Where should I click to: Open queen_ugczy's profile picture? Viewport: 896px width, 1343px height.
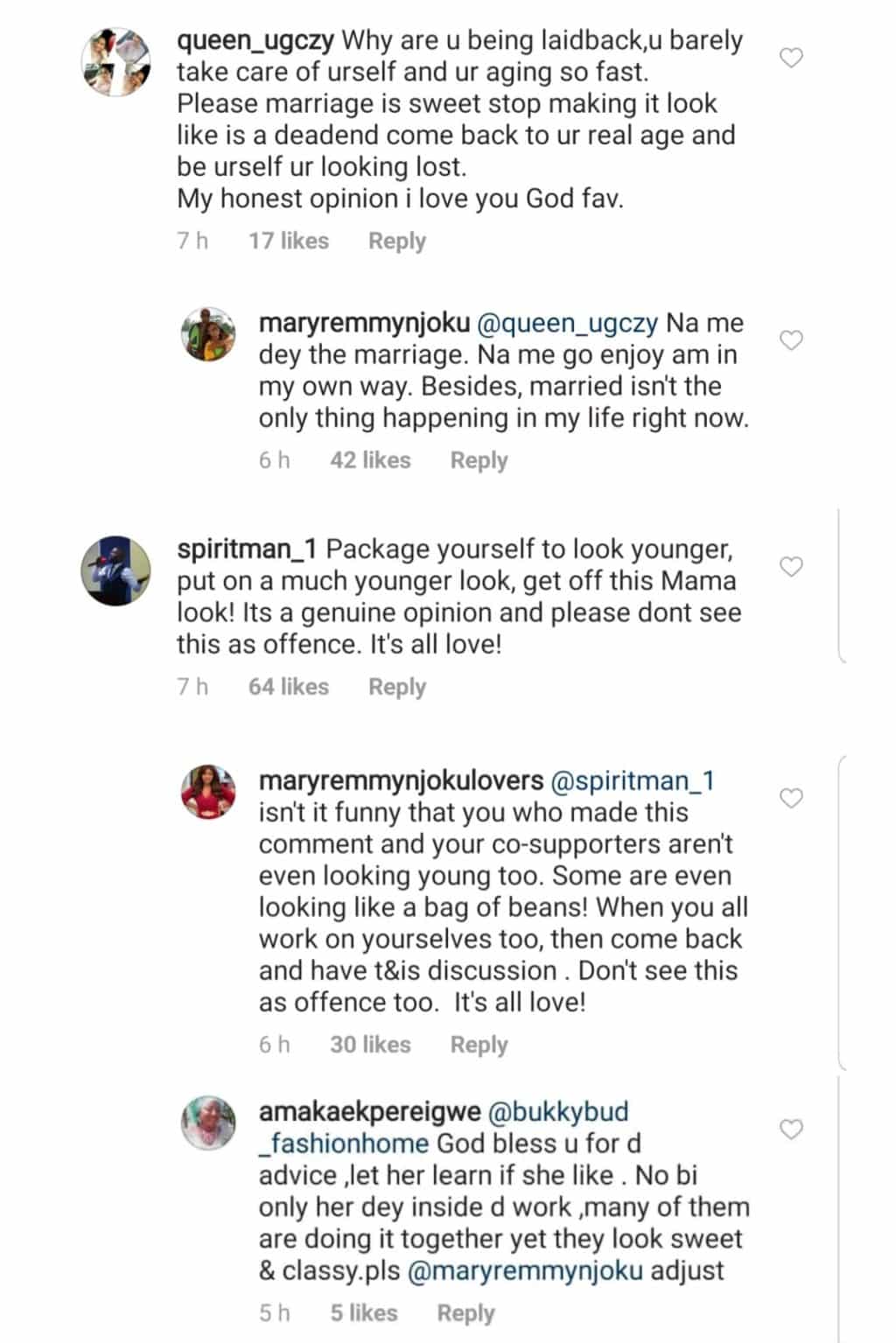pos(117,61)
